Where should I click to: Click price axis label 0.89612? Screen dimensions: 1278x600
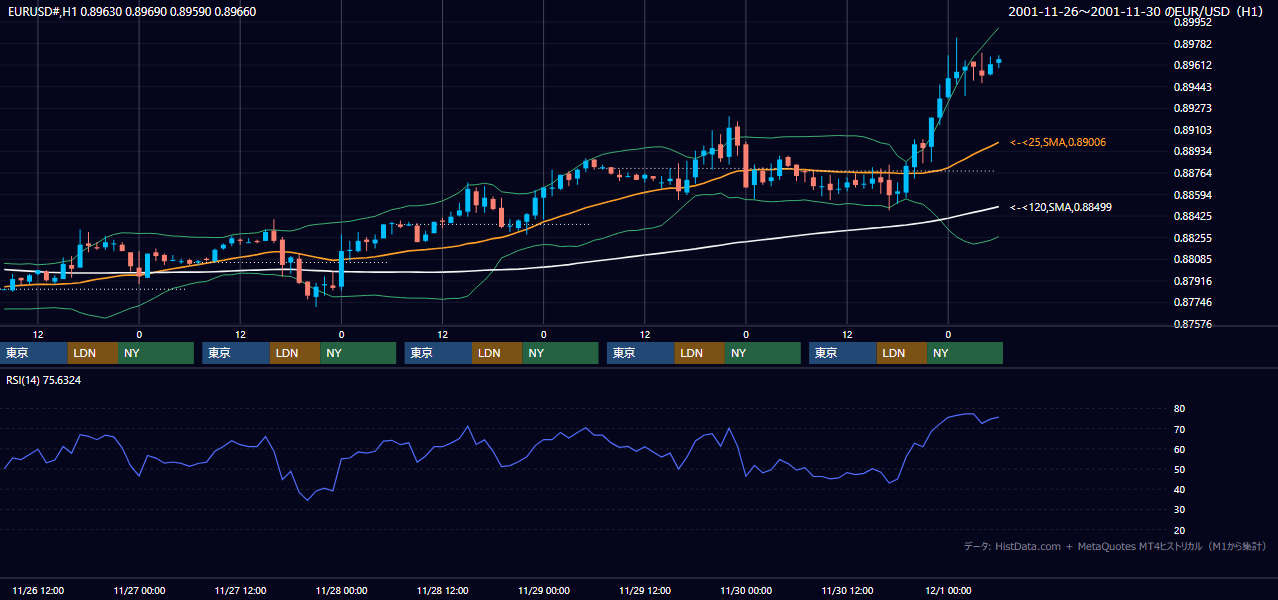coord(1193,65)
